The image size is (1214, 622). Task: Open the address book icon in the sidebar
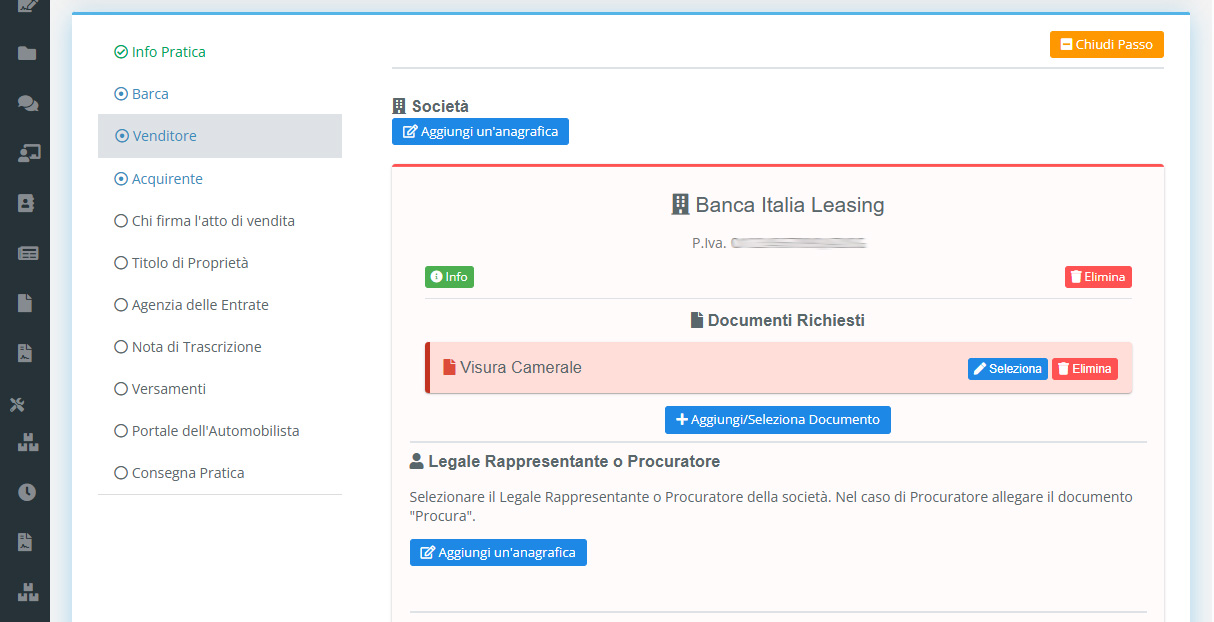click(27, 203)
